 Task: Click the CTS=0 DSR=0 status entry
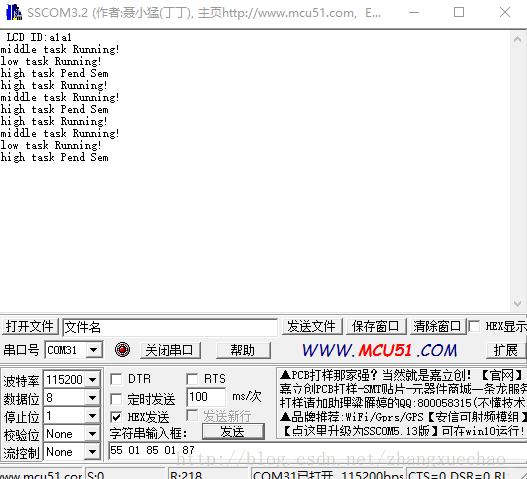(x=466, y=474)
